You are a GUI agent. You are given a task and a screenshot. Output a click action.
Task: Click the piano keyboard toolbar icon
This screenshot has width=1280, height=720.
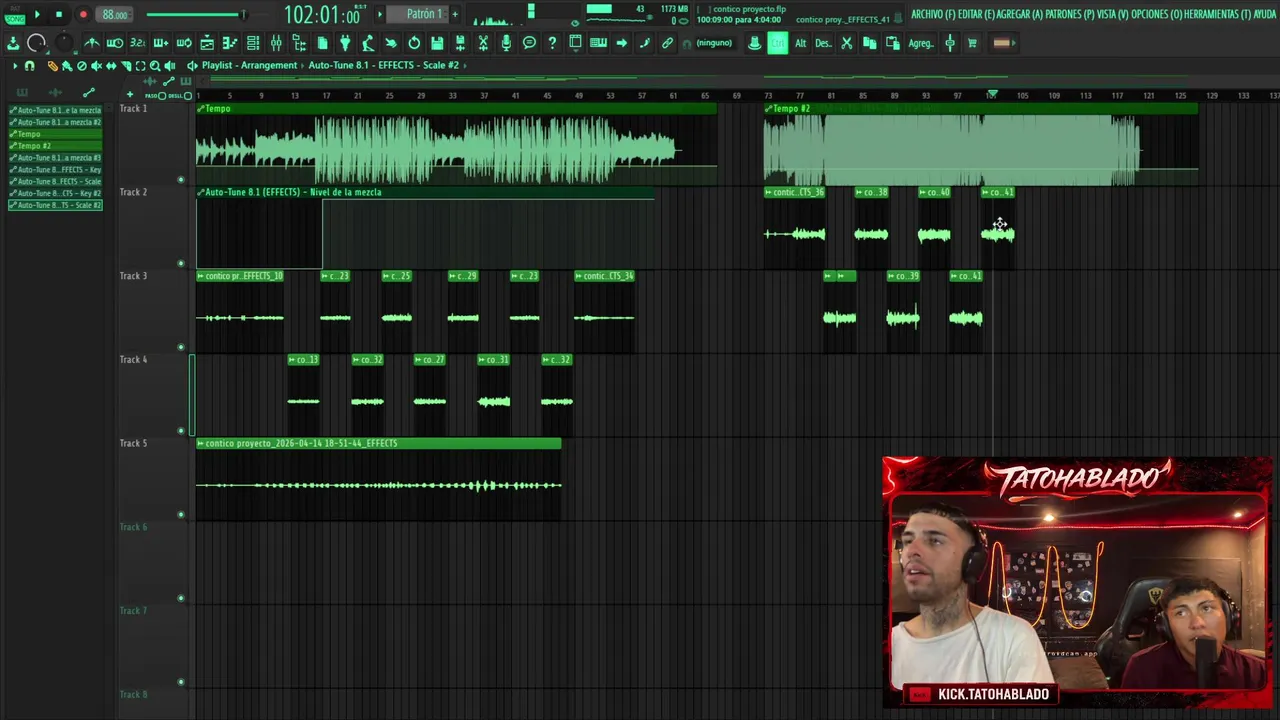[598, 43]
